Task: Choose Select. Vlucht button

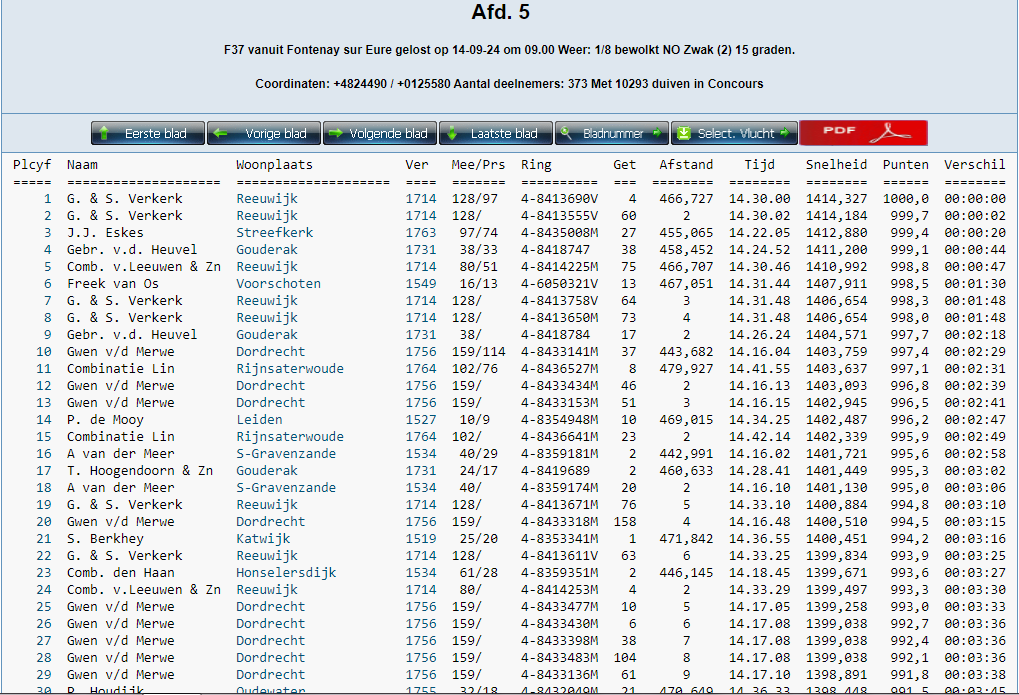Action: tap(734, 133)
